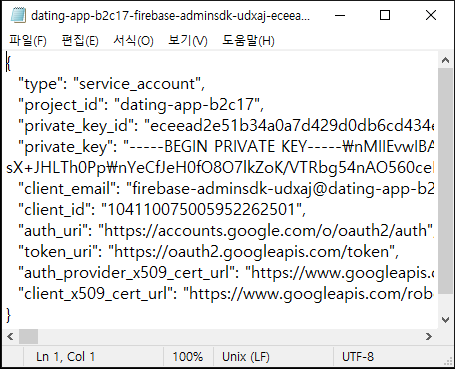
Task: Close the Notepad window
Action: (431, 15)
